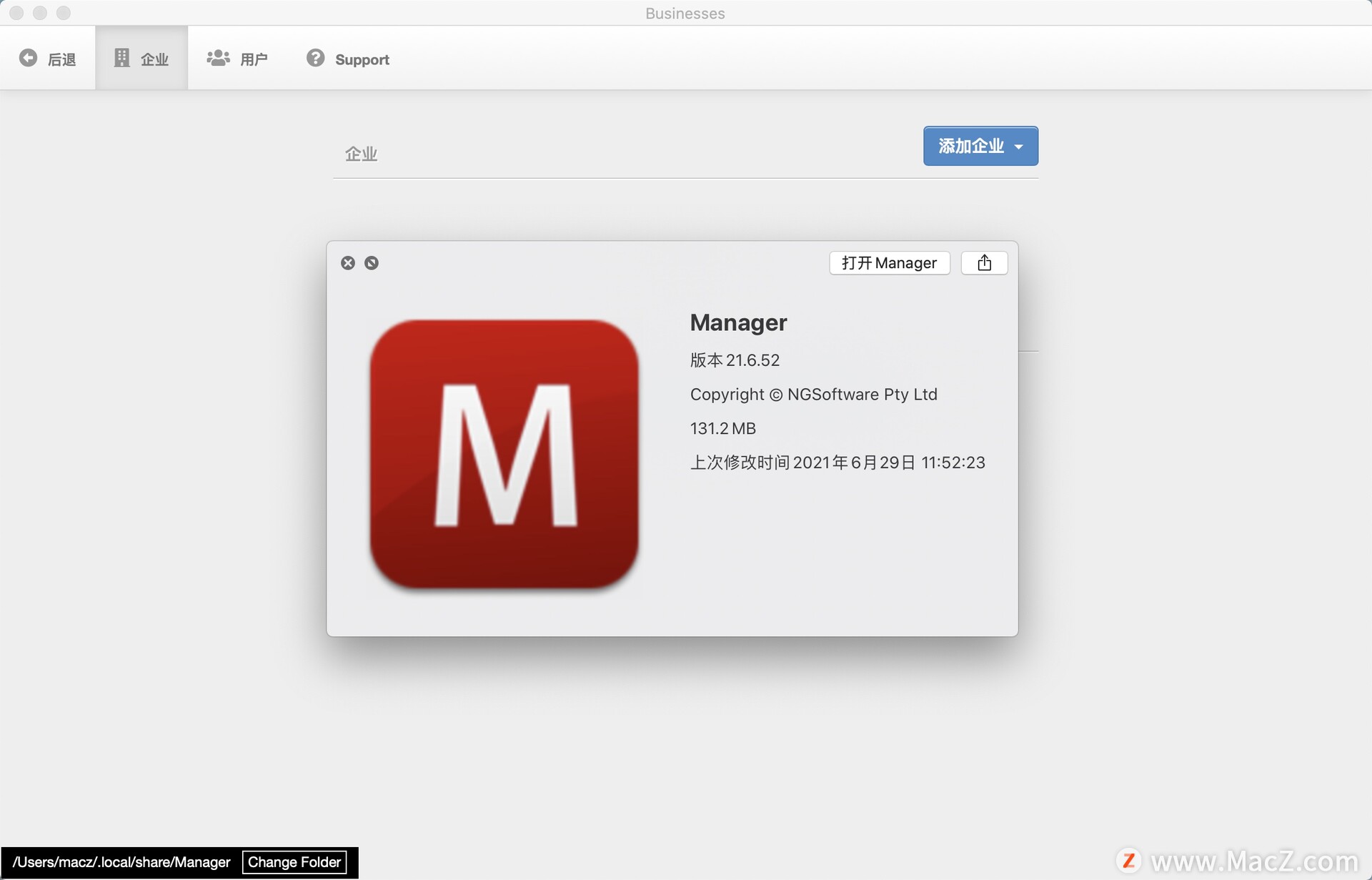Click the Change Folder button

(x=294, y=862)
